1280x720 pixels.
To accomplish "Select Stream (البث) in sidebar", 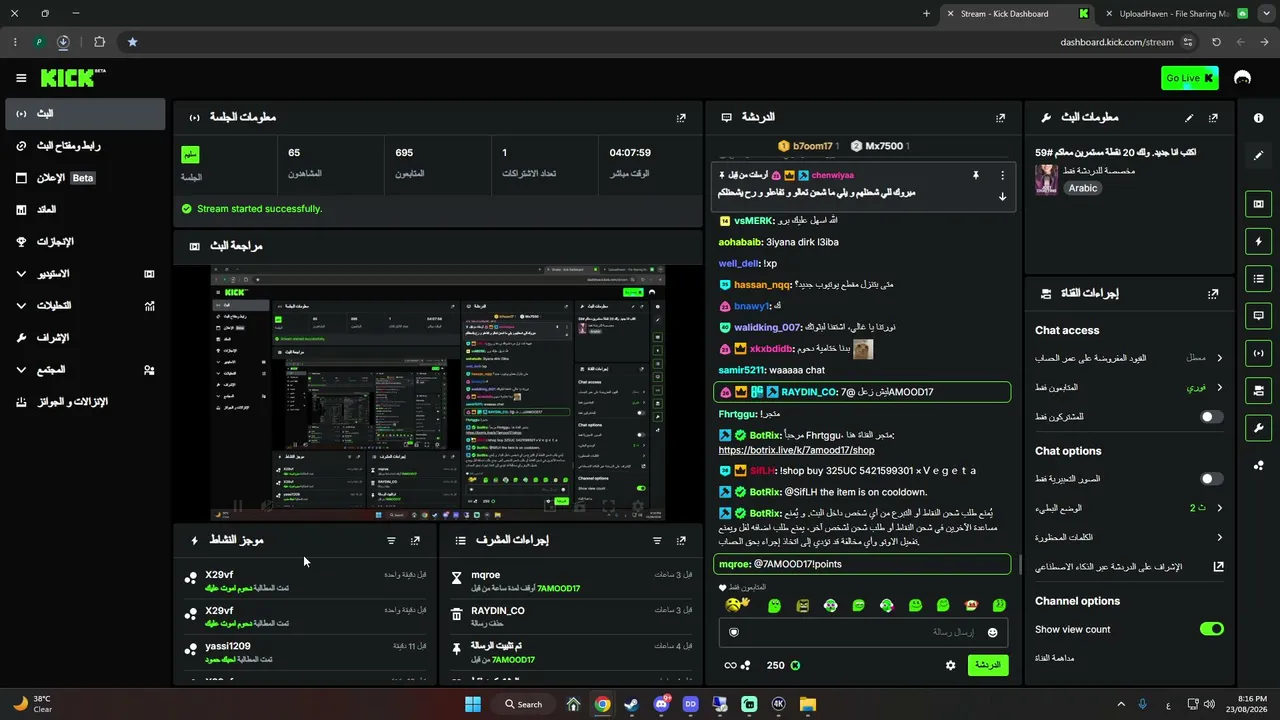I will coord(85,114).
